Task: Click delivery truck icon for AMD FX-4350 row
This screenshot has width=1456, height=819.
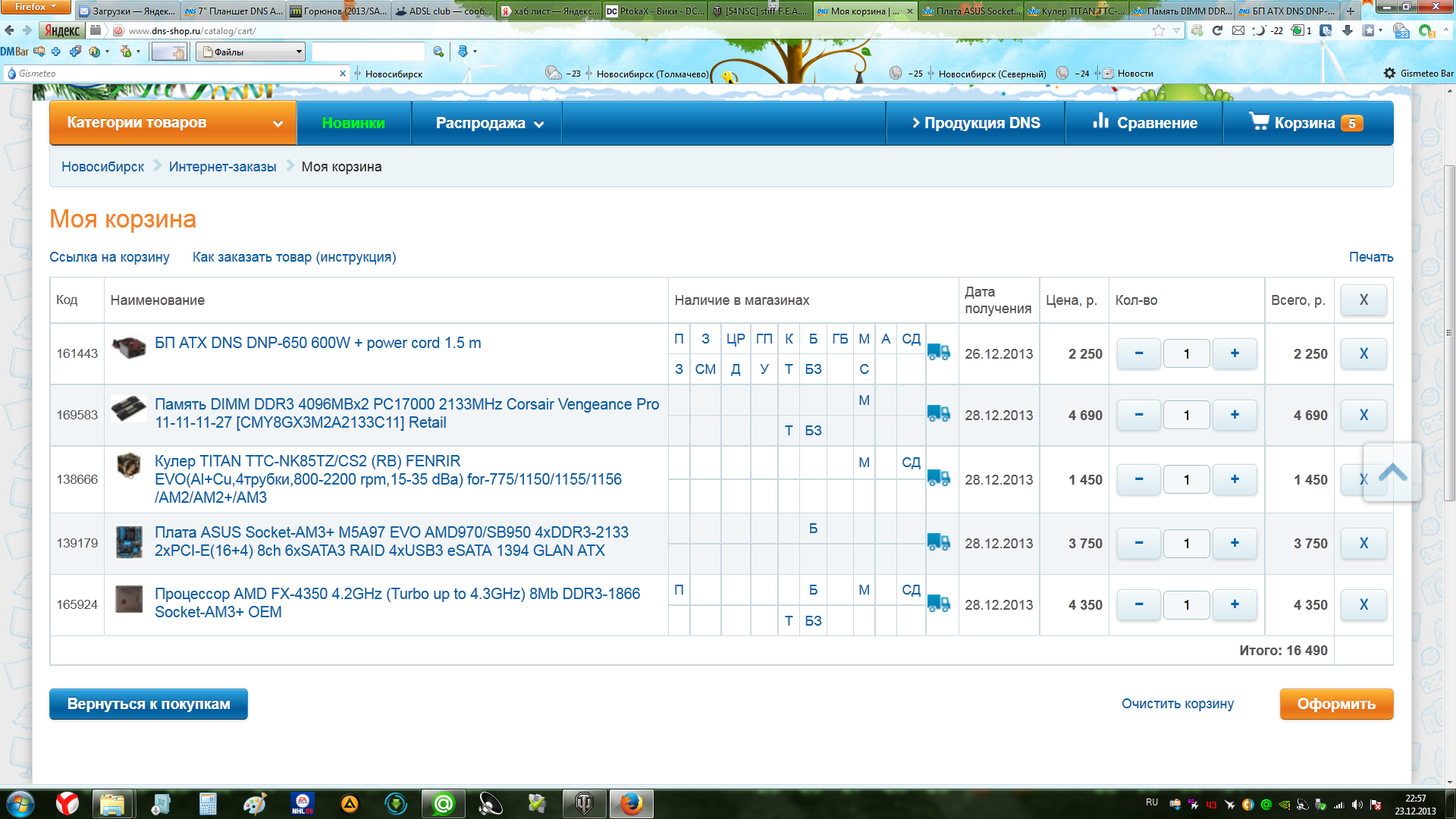Action: pos(939,603)
